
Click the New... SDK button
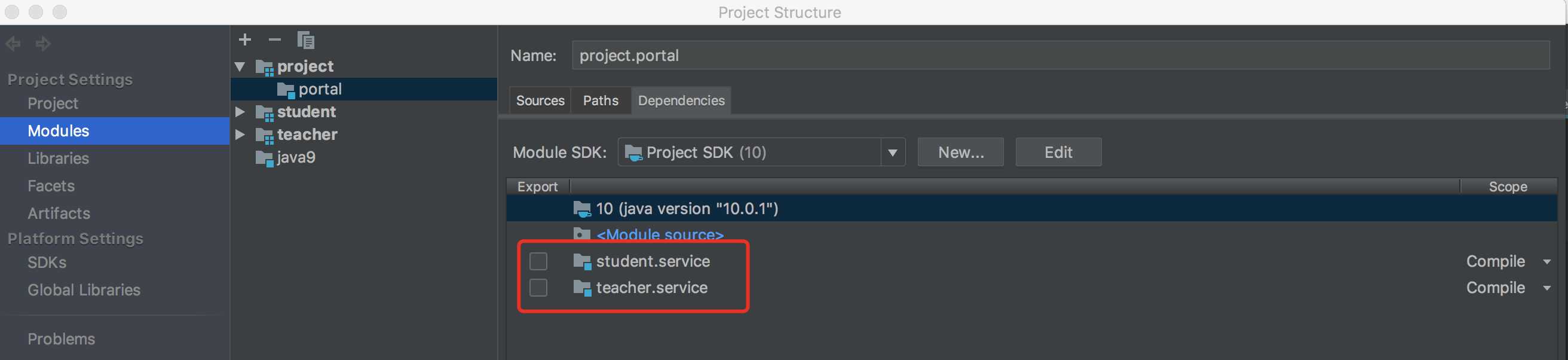point(960,152)
